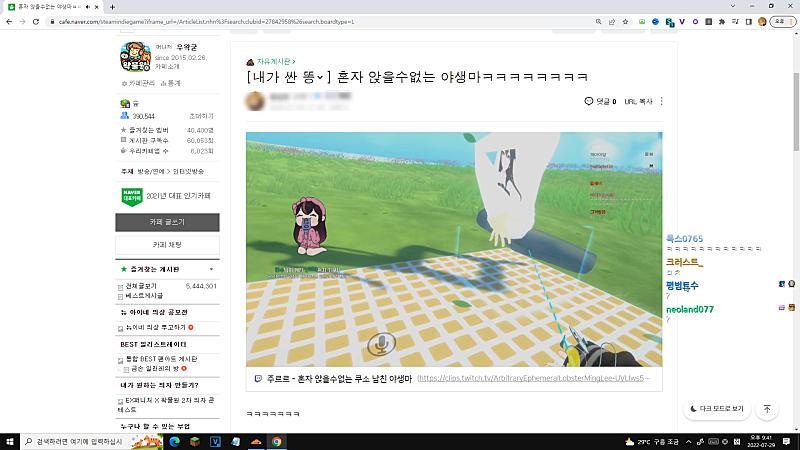This screenshot has width=800, height=450.
Task: Click chat username neoland077
Action: (690, 309)
